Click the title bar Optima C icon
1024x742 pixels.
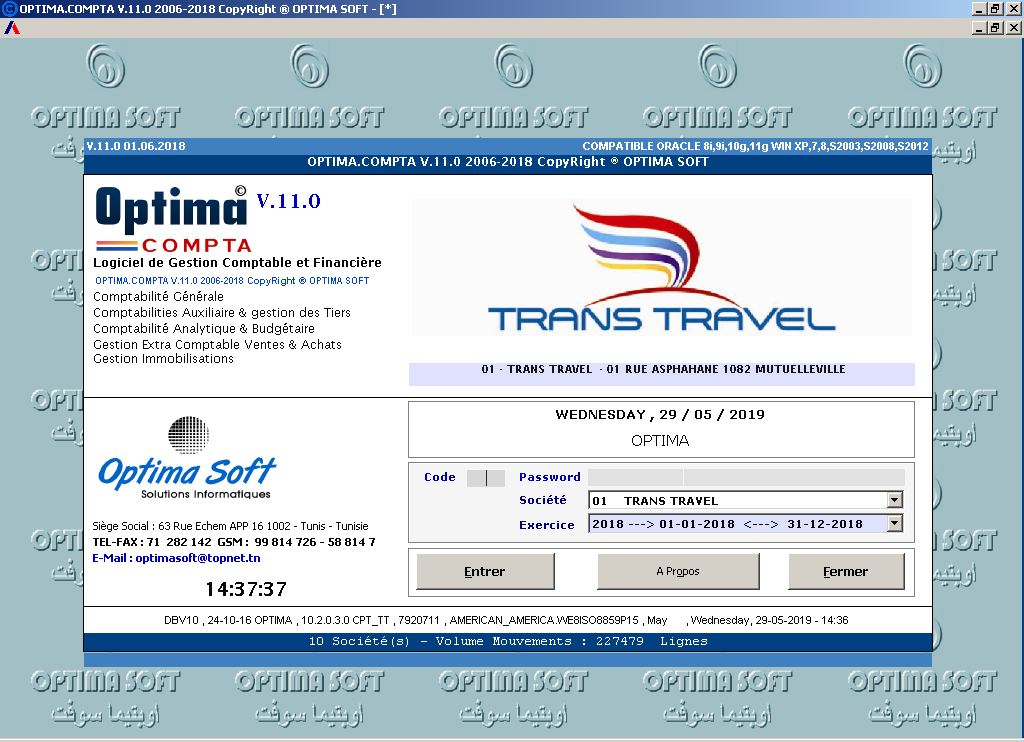(9, 8)
